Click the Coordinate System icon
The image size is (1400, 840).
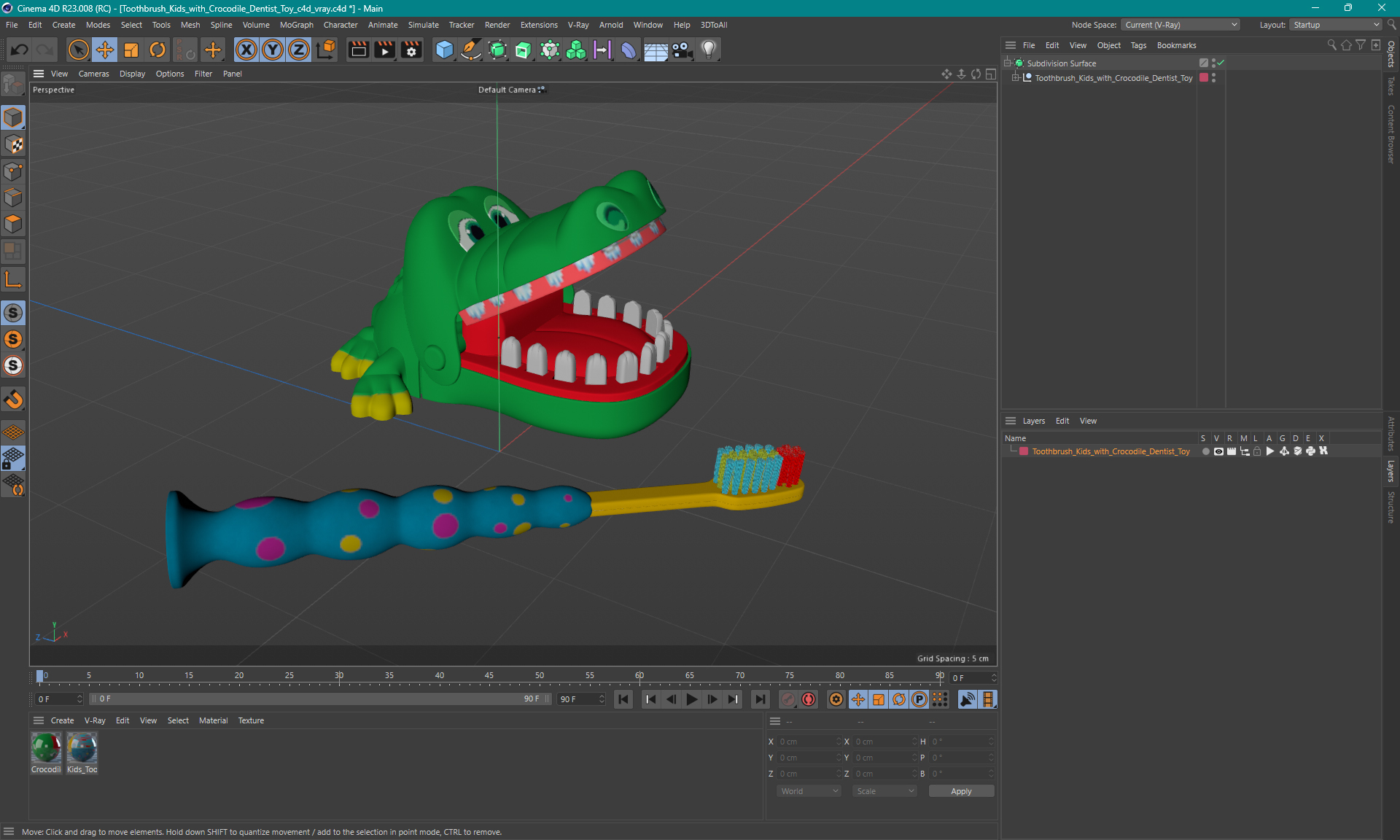[327, 50]
